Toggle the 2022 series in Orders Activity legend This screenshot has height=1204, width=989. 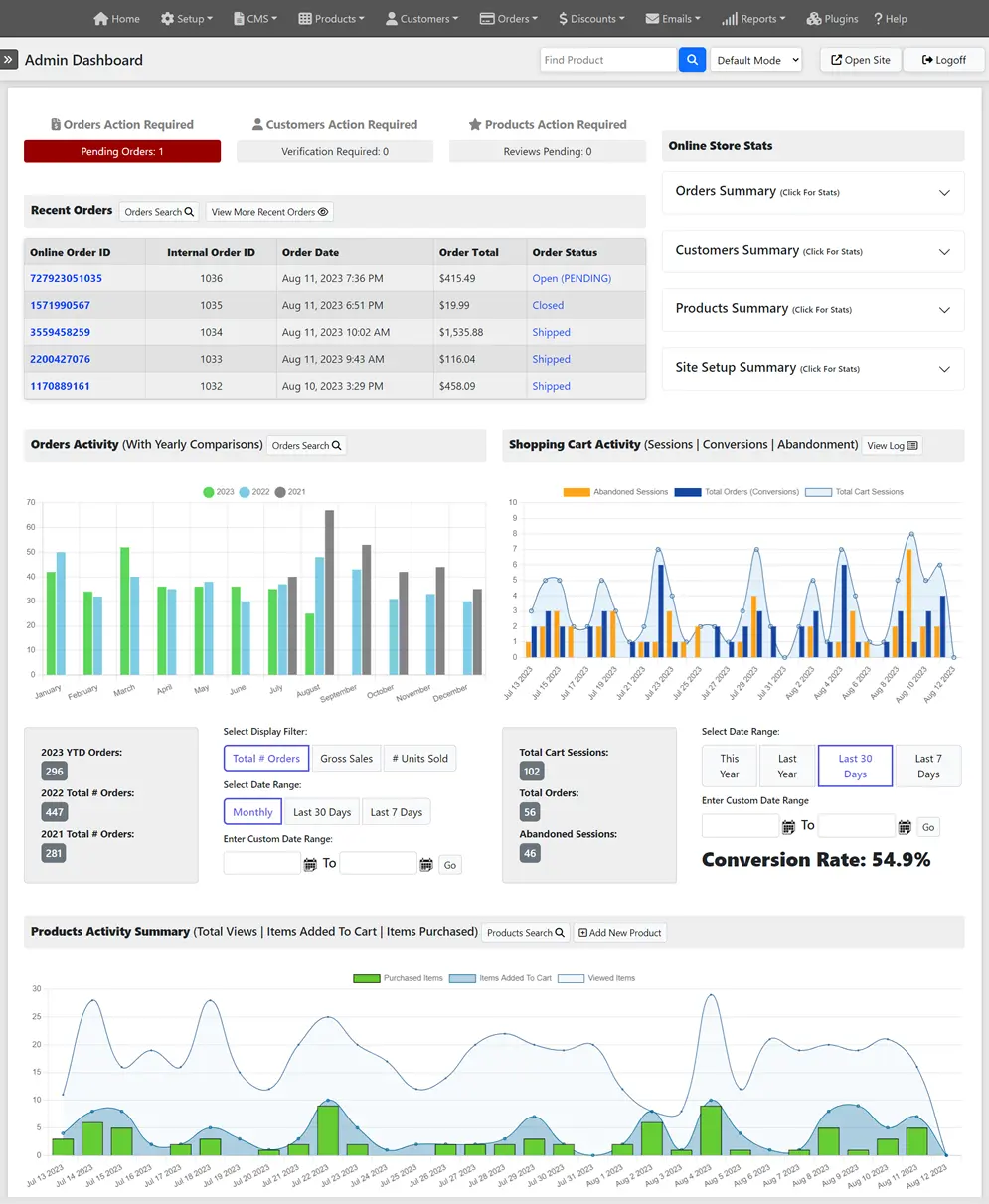(254, 492)
